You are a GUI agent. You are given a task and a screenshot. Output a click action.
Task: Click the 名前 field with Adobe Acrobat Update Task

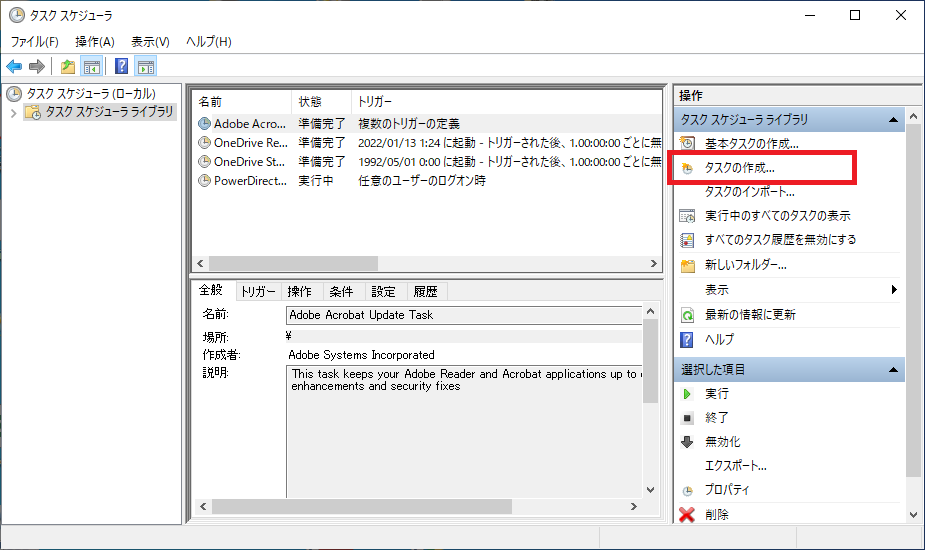(x=464, y=315)
